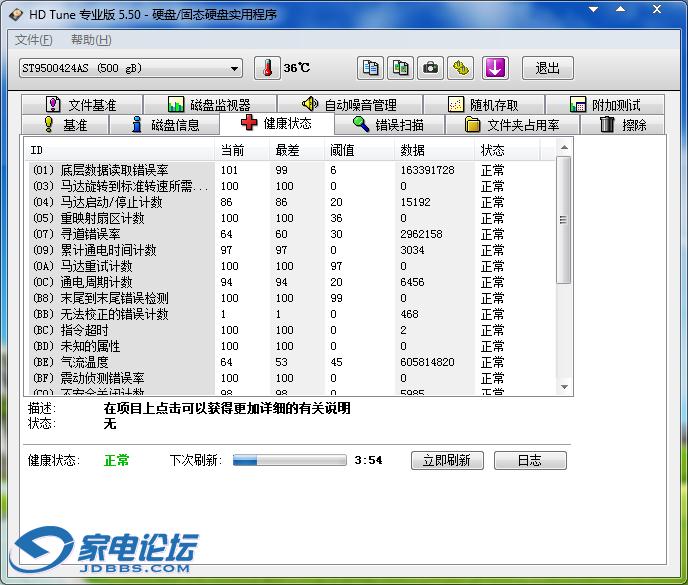
Task: Open the ST9500424AS drive dropdown
Action: click(131, 68)
